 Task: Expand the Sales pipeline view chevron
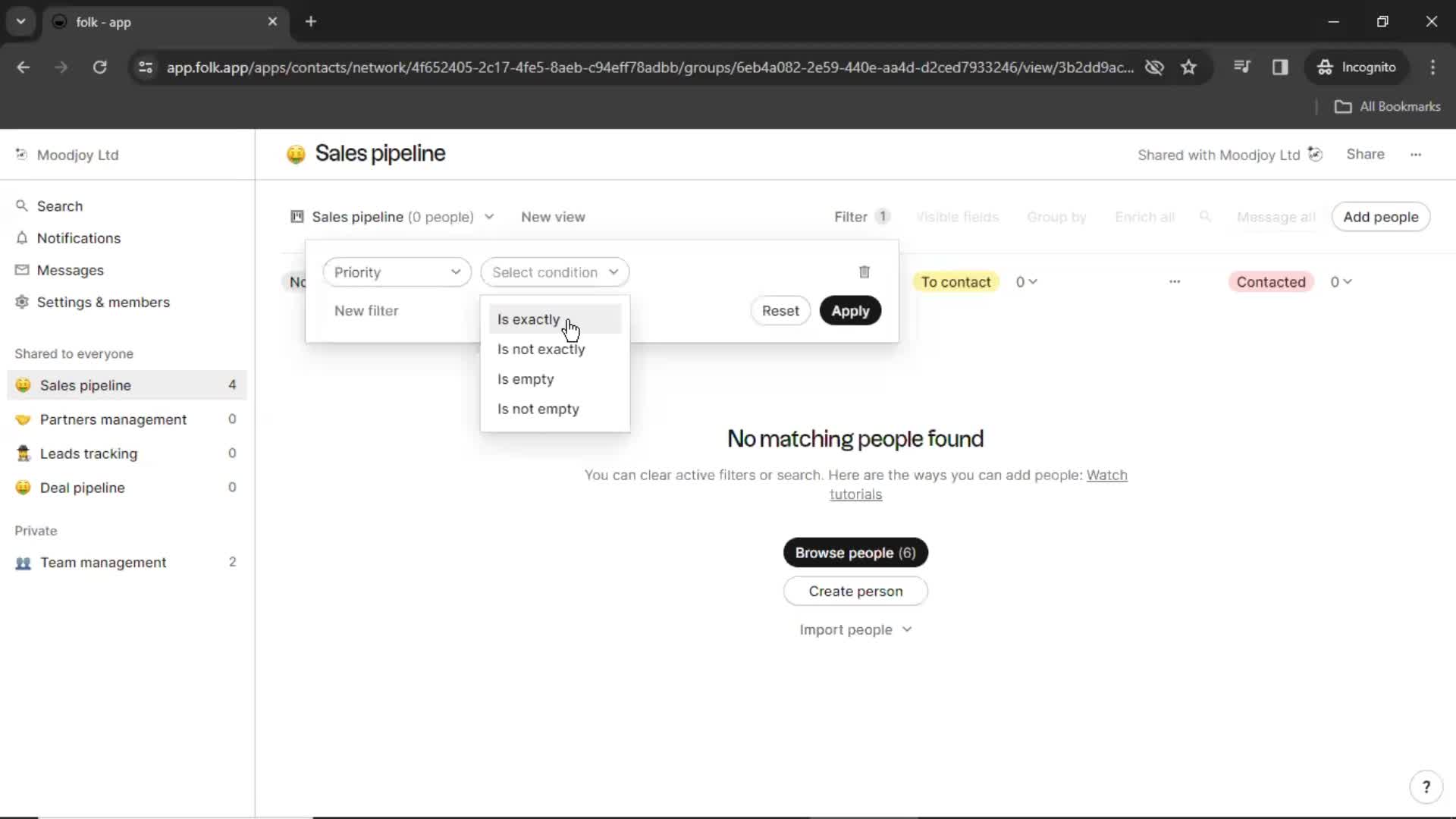point(489,217)
